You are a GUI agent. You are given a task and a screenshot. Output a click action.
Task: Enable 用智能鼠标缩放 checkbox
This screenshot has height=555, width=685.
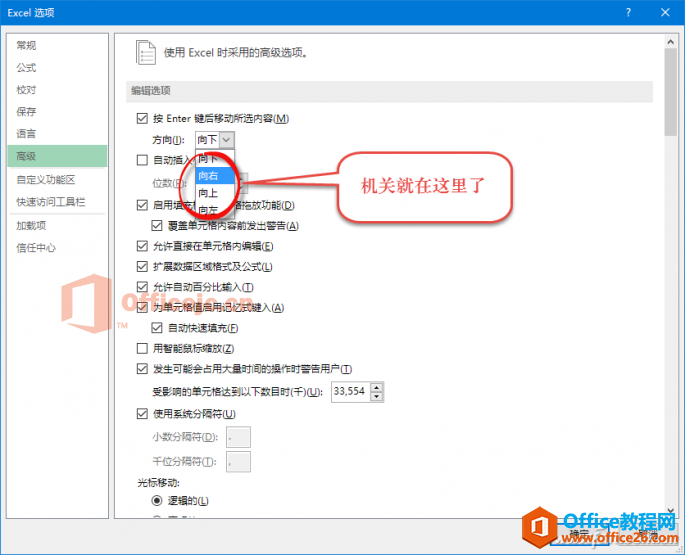(142, 348)
